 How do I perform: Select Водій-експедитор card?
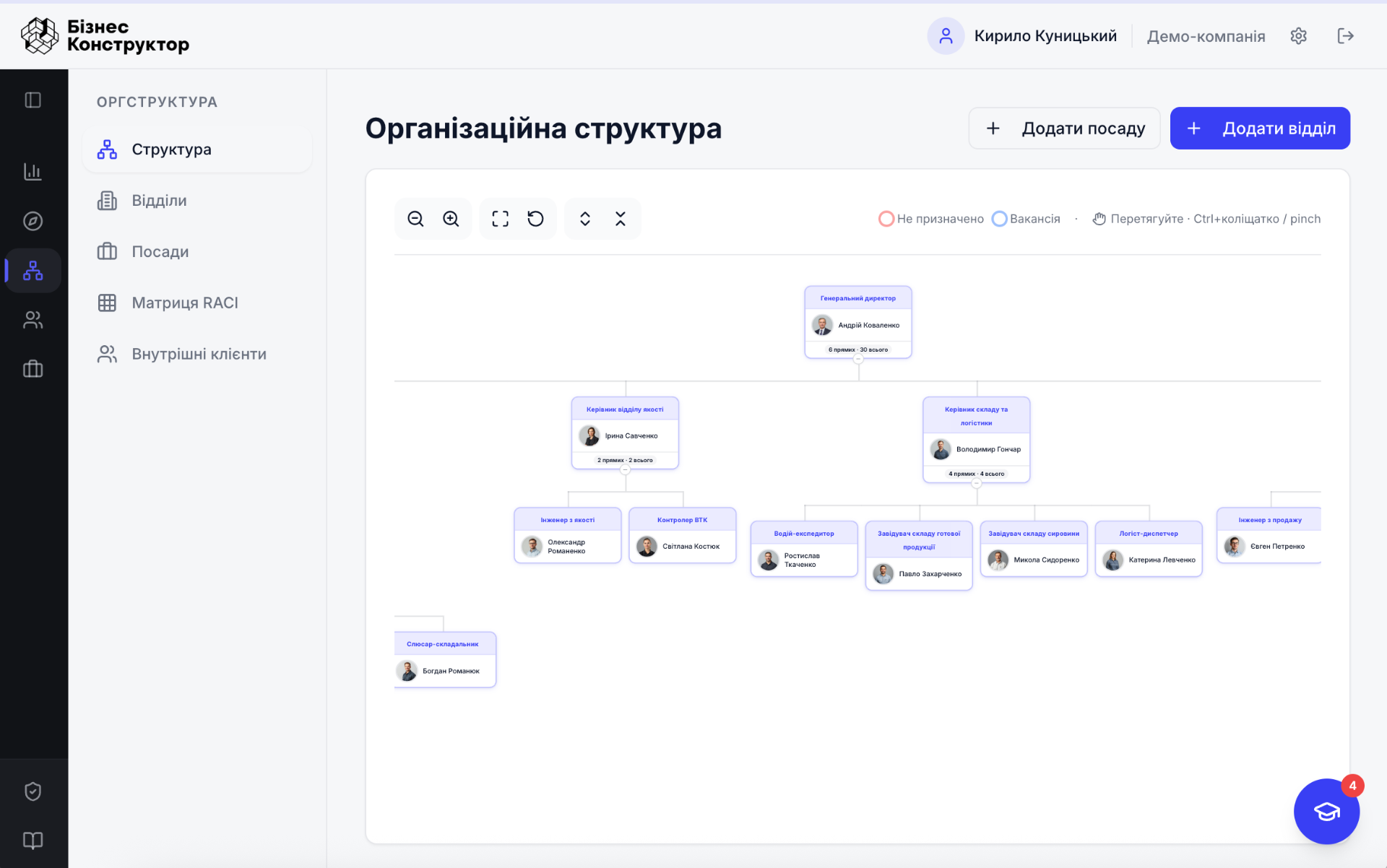[804, 549]
